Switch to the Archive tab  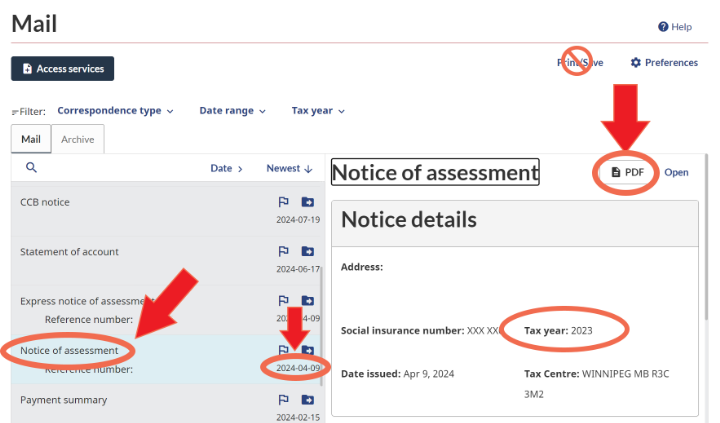78,139
